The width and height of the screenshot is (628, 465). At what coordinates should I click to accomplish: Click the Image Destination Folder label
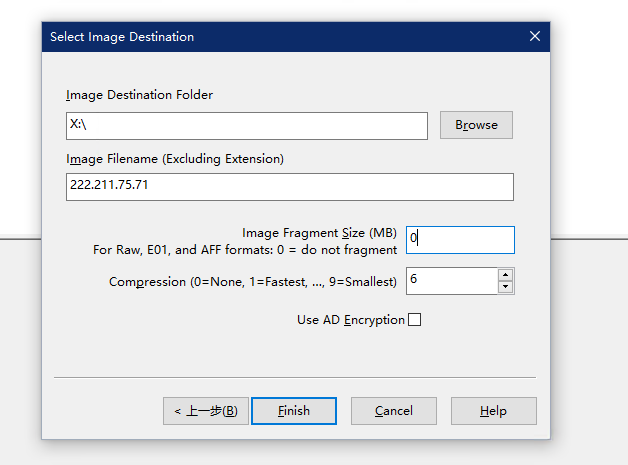pyautogui.click(x=139, y=95)
